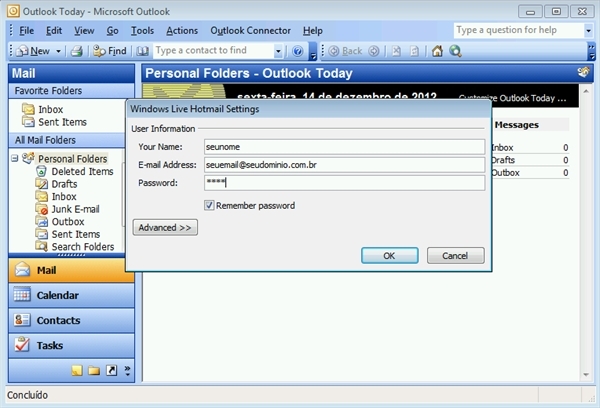
Task: Click the New mail icon in toolbar
Action: (x=33, y=51)
